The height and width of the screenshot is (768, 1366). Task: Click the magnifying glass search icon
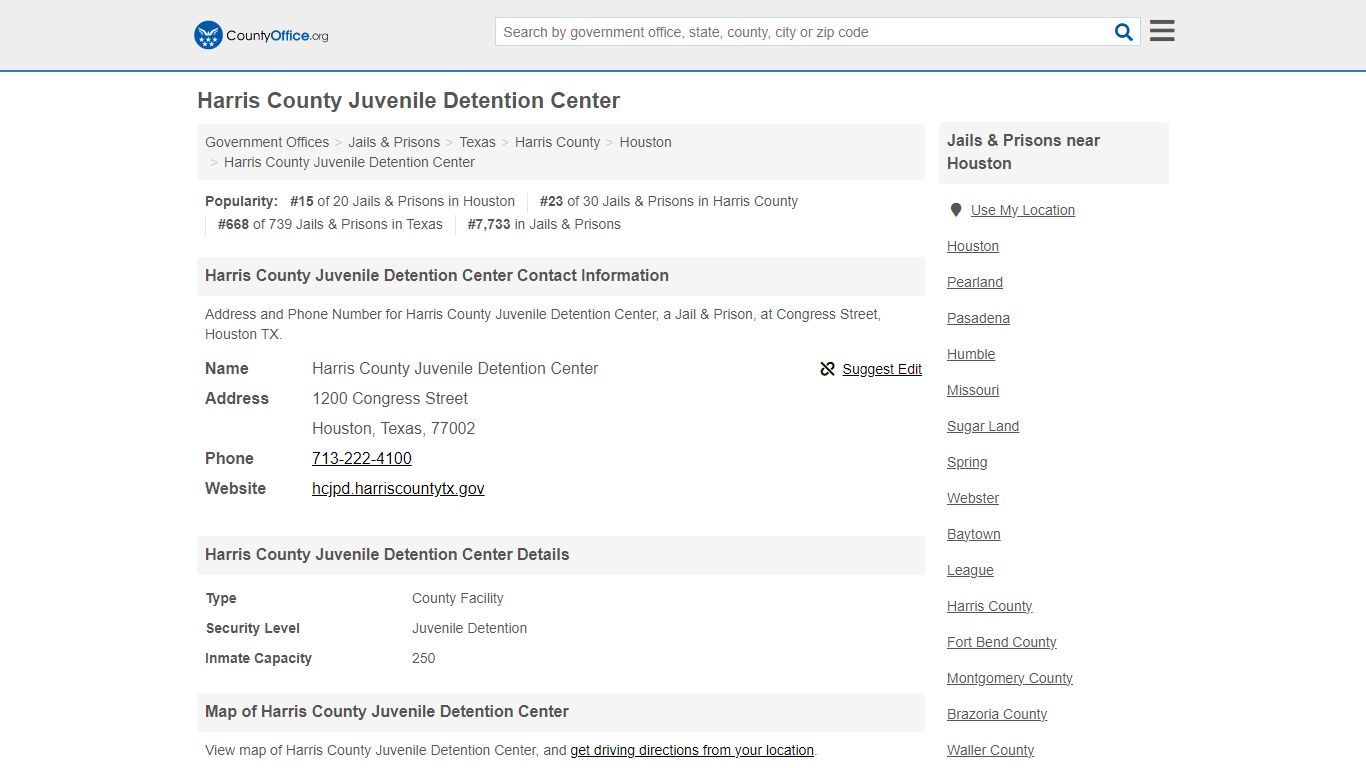pyautogui.click(x=1124, y=32)
